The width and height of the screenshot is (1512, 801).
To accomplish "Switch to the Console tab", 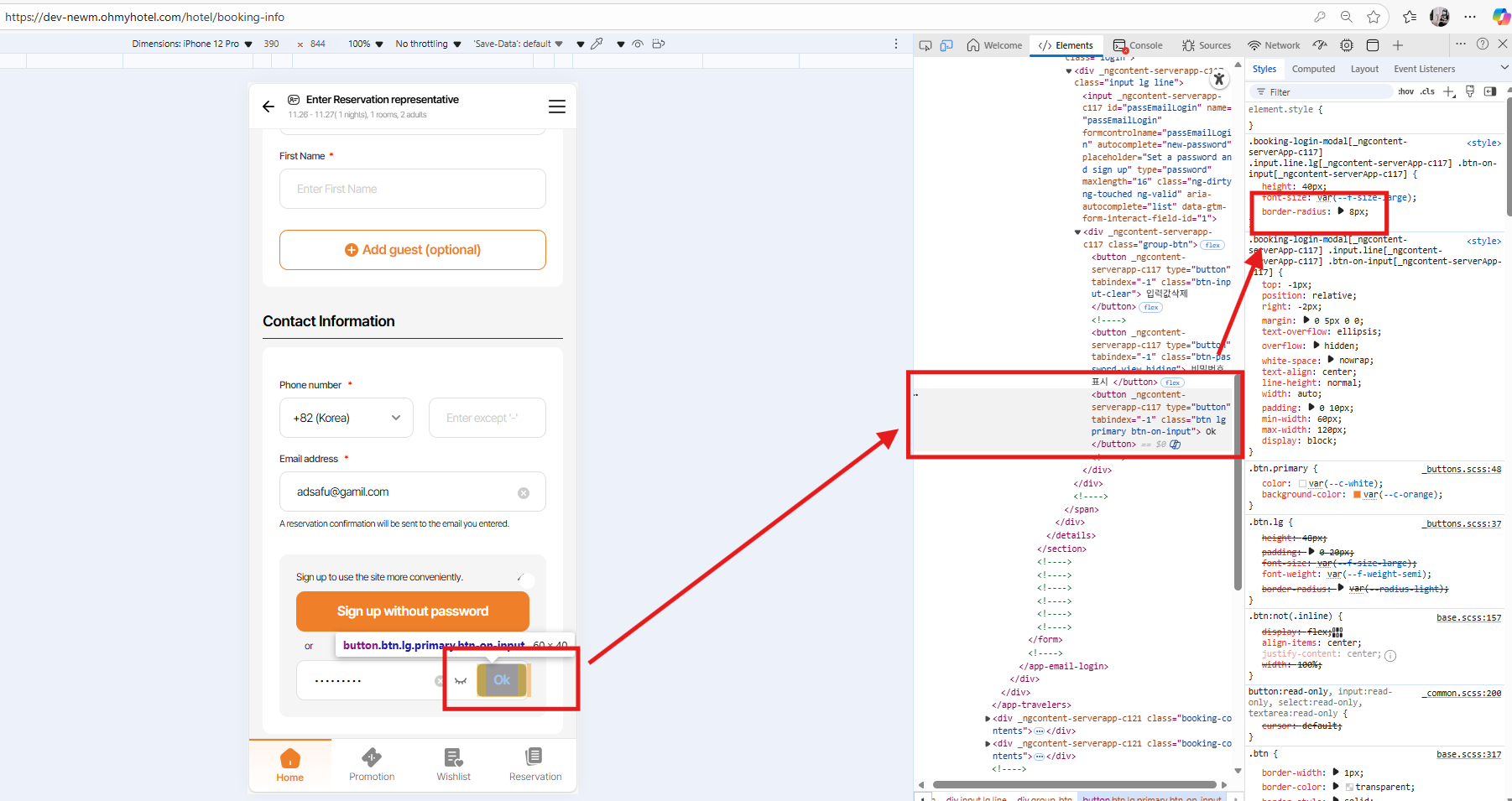I will click(1138, 45).
